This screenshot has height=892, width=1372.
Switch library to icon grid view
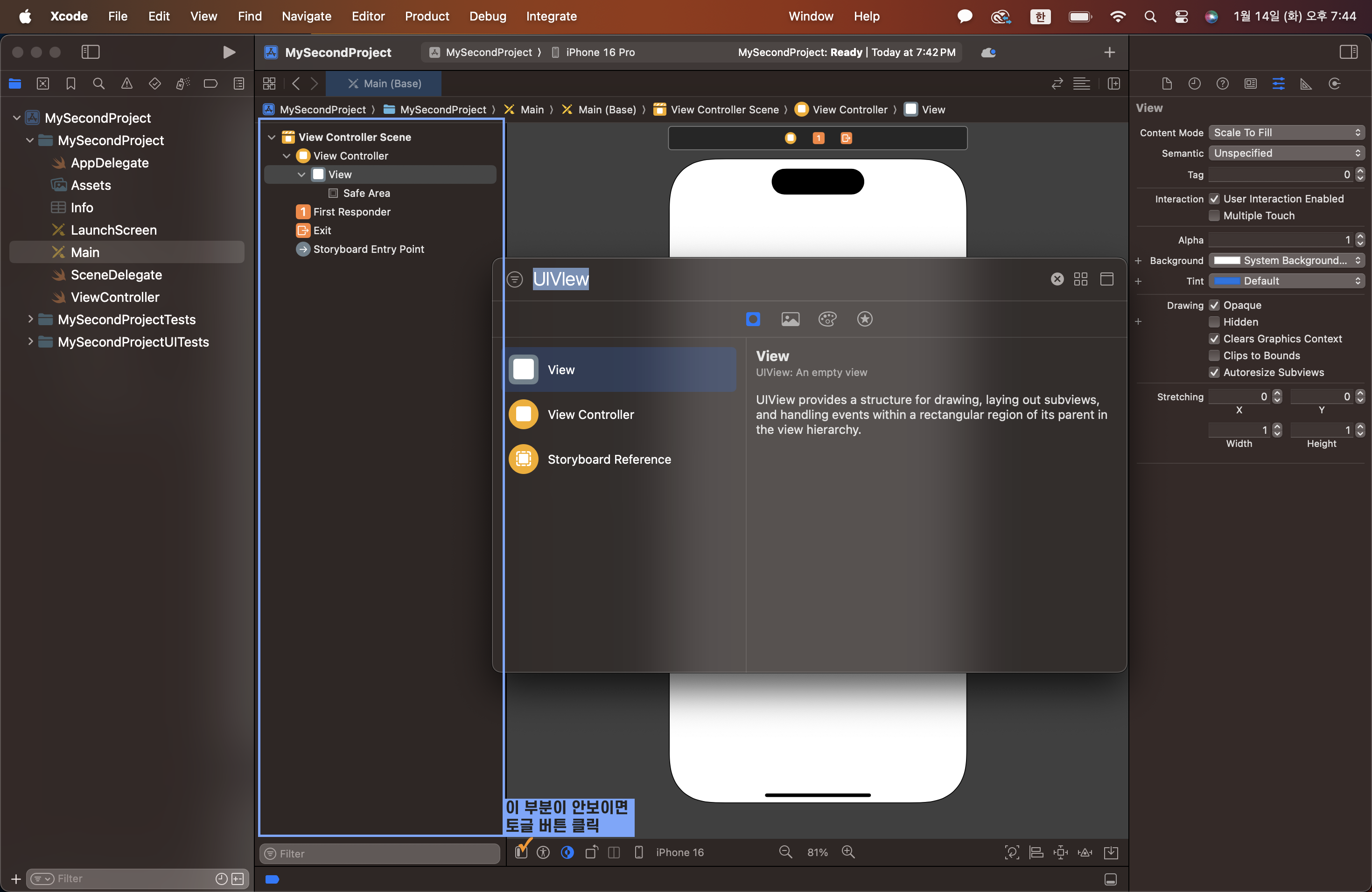point(1080,279)
